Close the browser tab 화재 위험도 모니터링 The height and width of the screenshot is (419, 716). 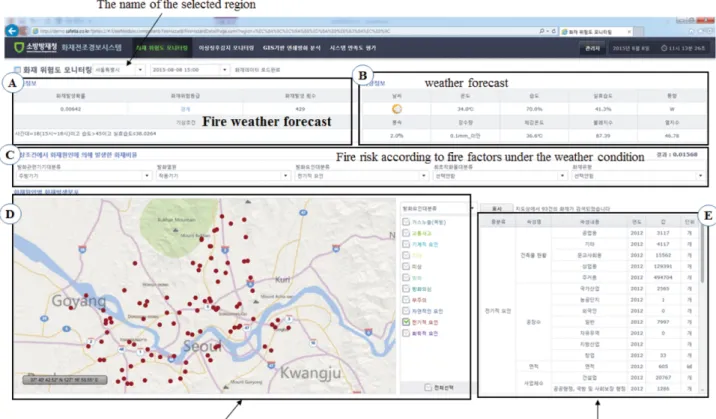[629, 31]
